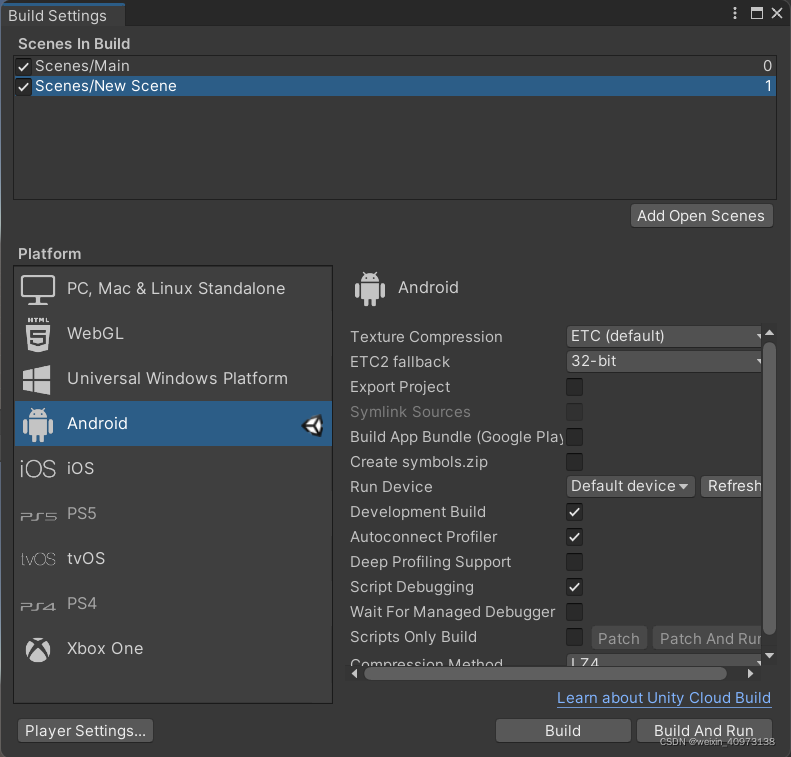Viewport: 791px width, 757px height.
Task: Enable Wait For Managed Debugger checkbox
Action: [x=574, y=612]
